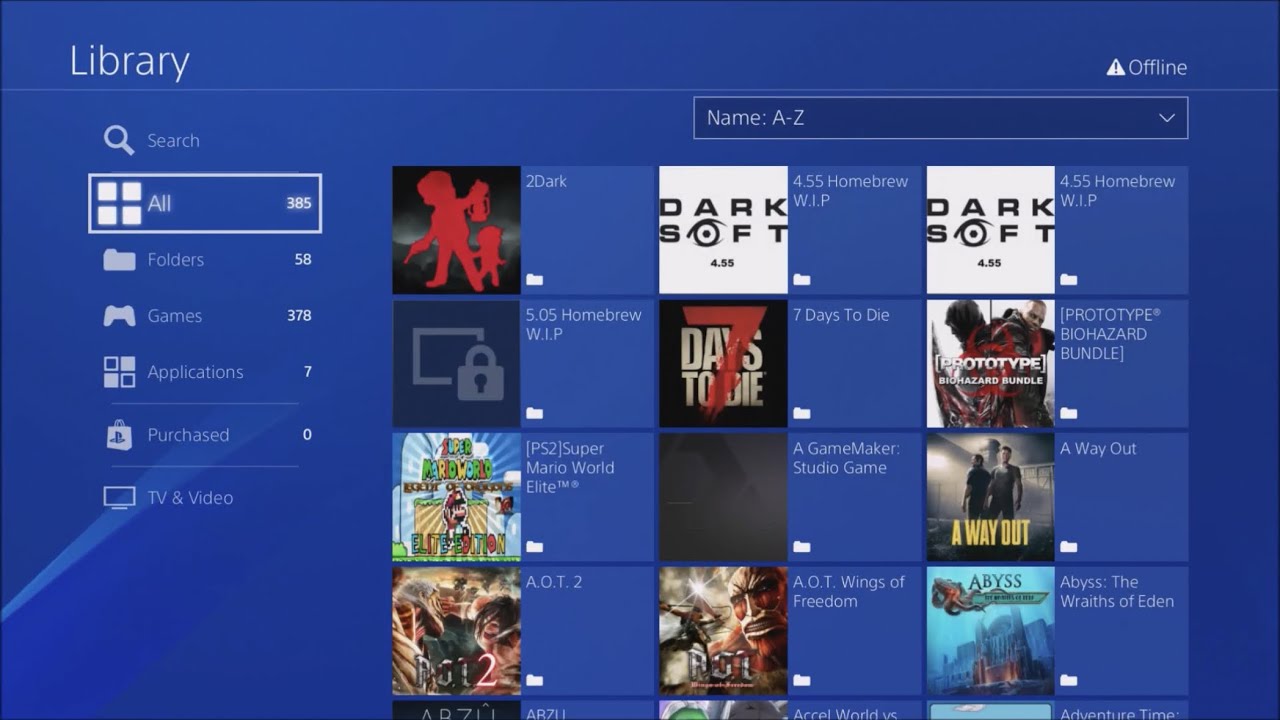This screenshot has width=1280, height=720.
Task: Select the Purchased library category
Action: pos(205,435)
